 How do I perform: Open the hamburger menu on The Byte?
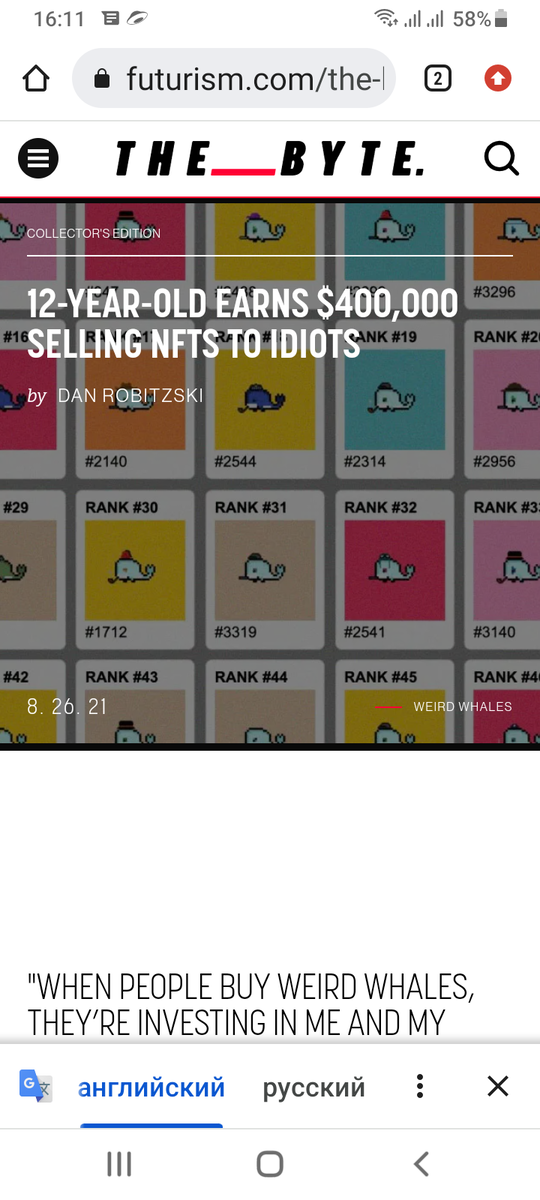[x=39, y=158]
